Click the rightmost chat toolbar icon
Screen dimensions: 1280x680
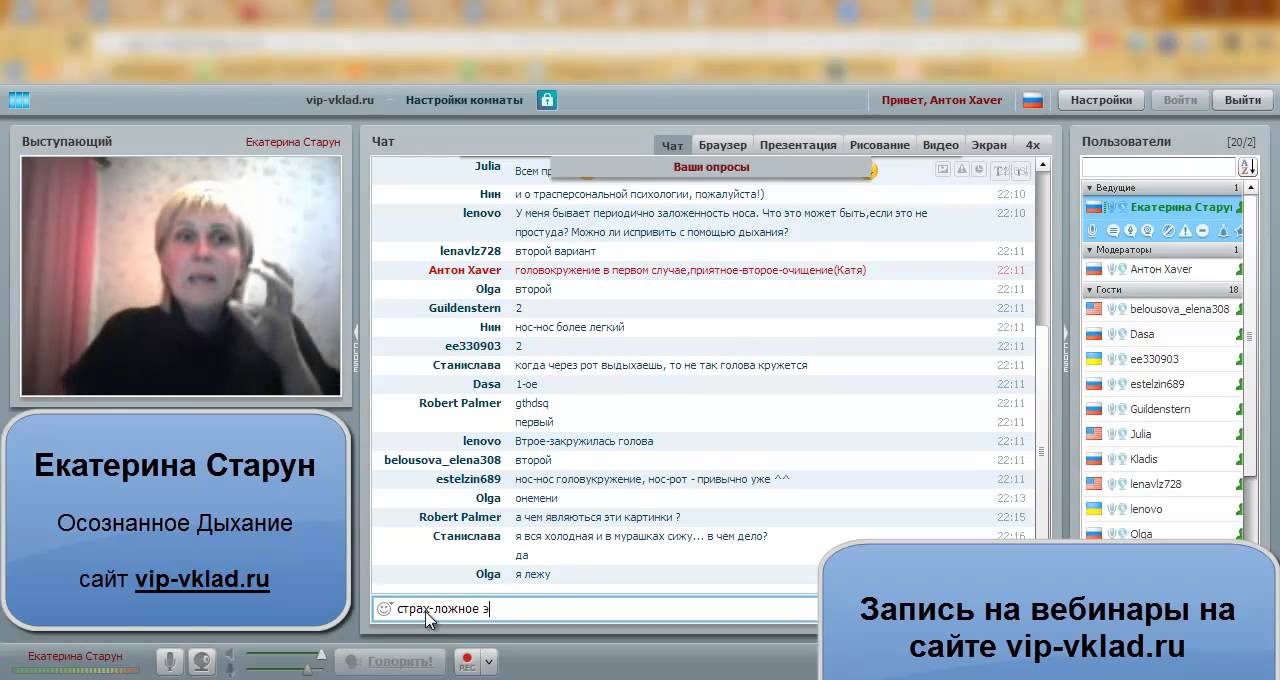click(1021, 170)
